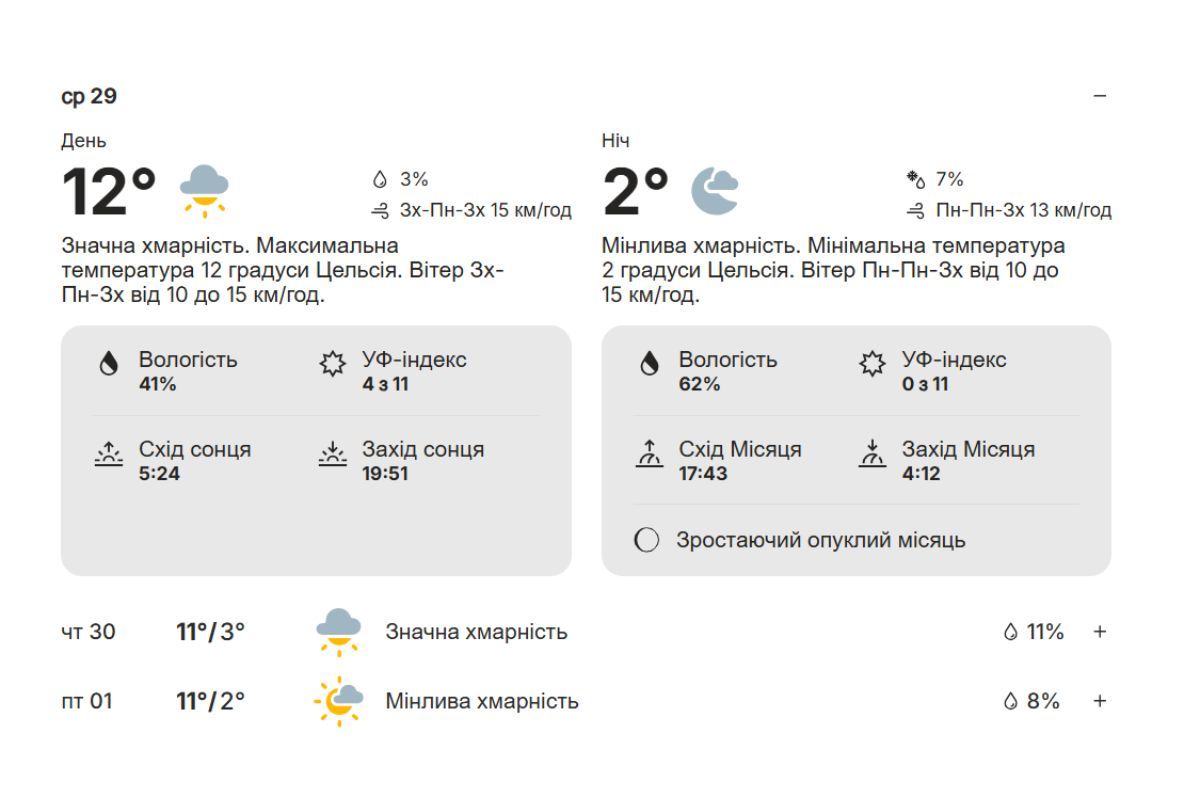This screenshot has width=1200, height=800.
Task: Click the waxing gibbous moon phase icon
Action: tap(647, 541)
